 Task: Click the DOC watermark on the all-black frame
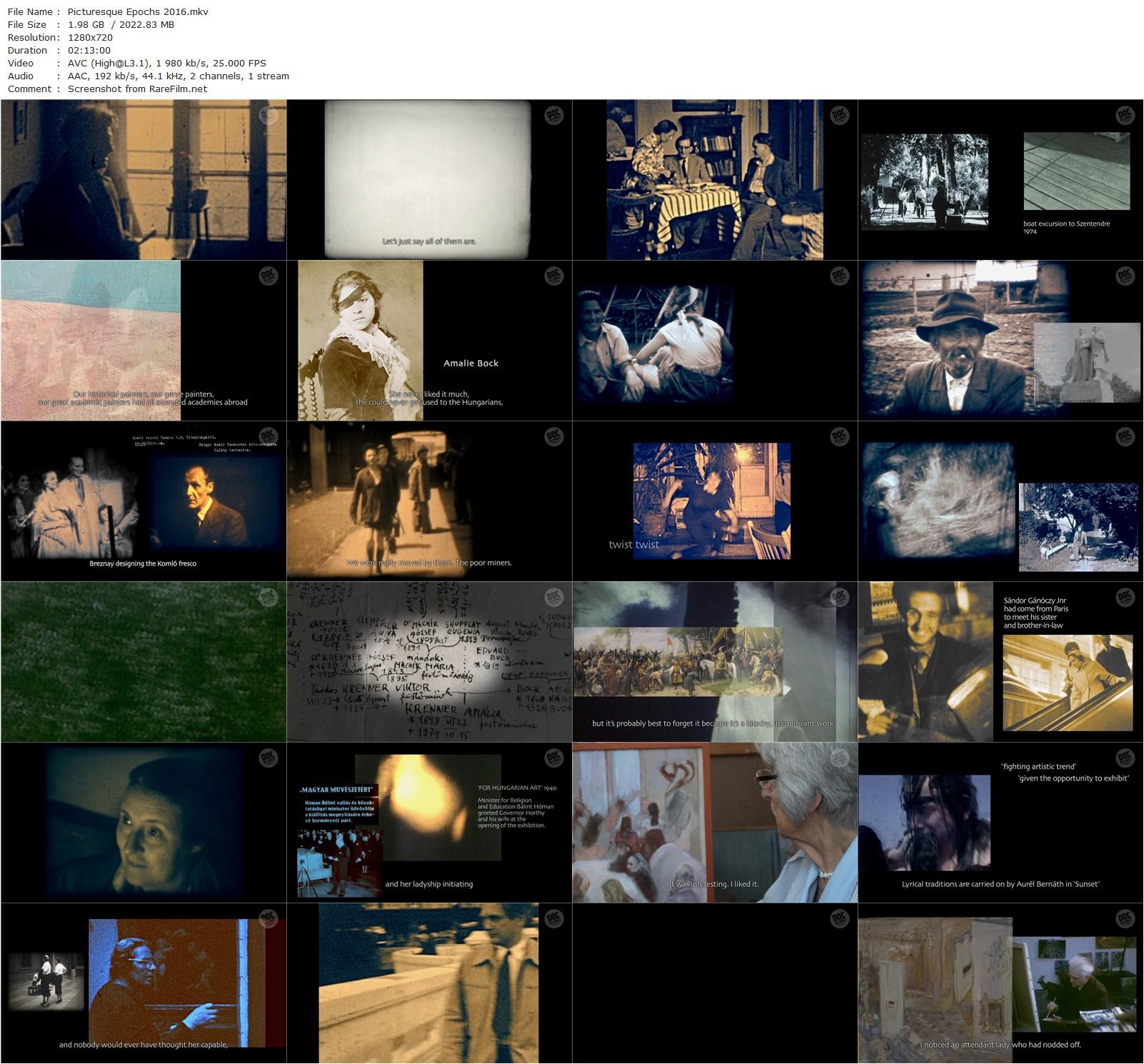coord(839,918)
